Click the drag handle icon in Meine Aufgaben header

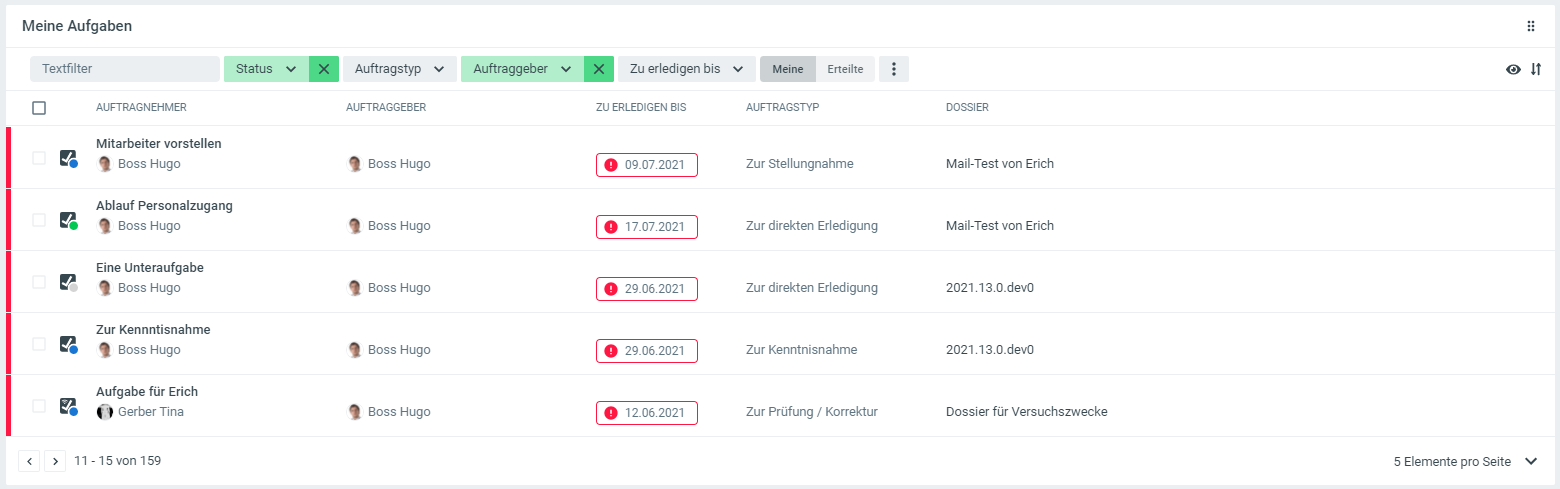1530,26
